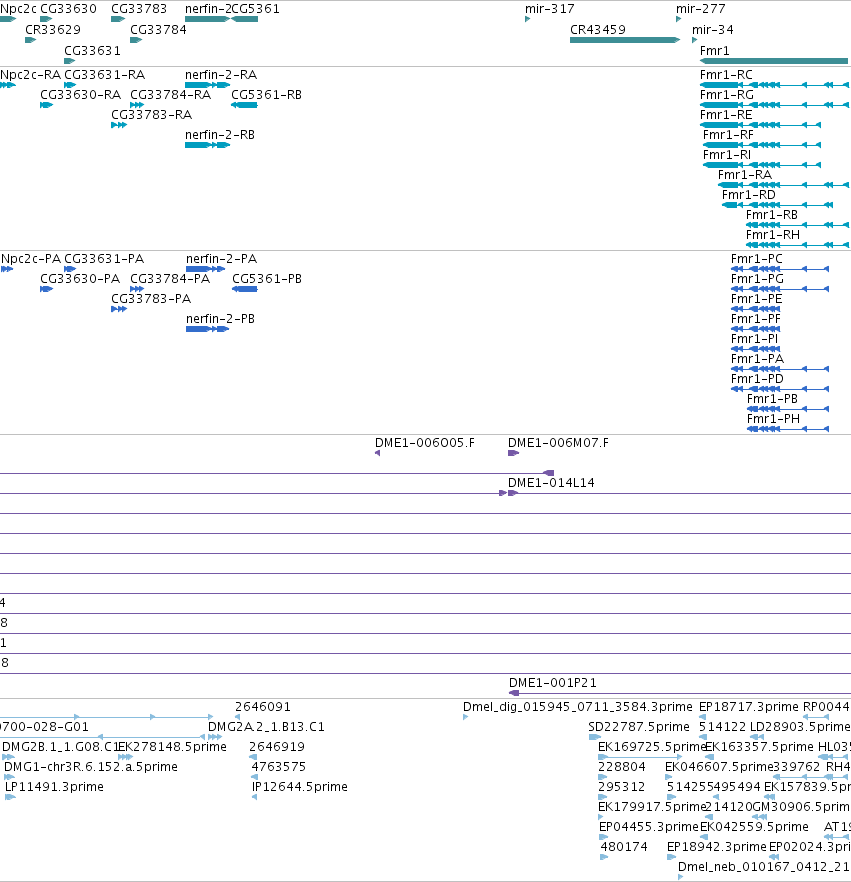Click the mir-317 gene label
This screenshot has width=851, height=882.
click(x=550, y=9)
